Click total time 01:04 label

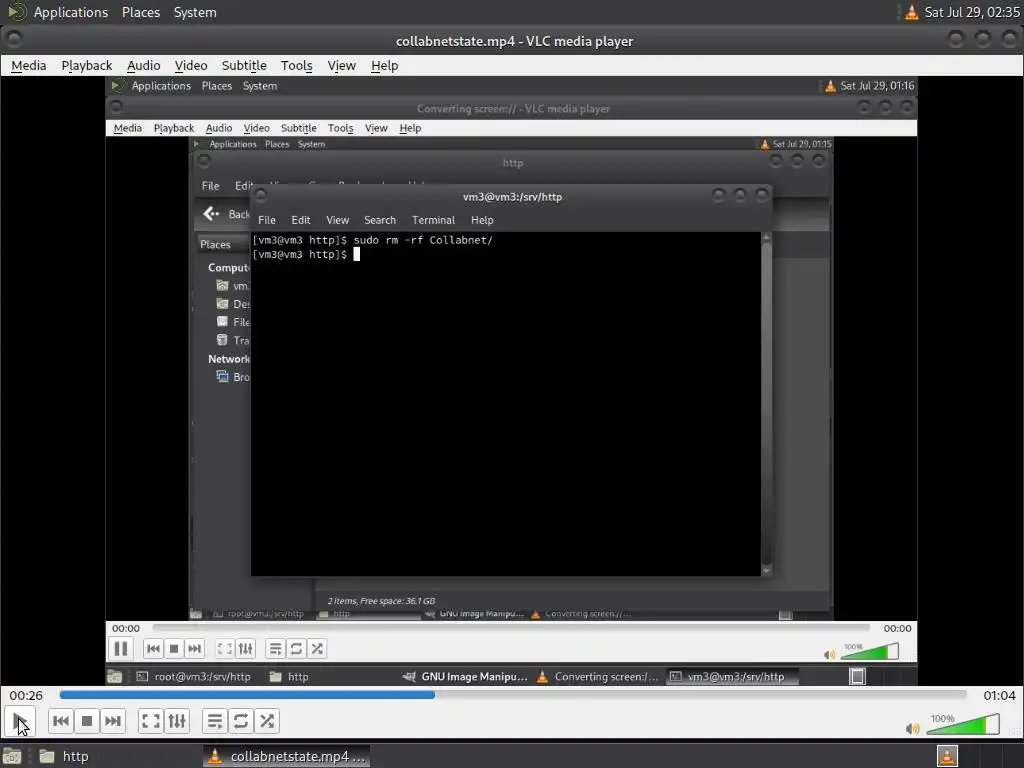click(999, 696)
